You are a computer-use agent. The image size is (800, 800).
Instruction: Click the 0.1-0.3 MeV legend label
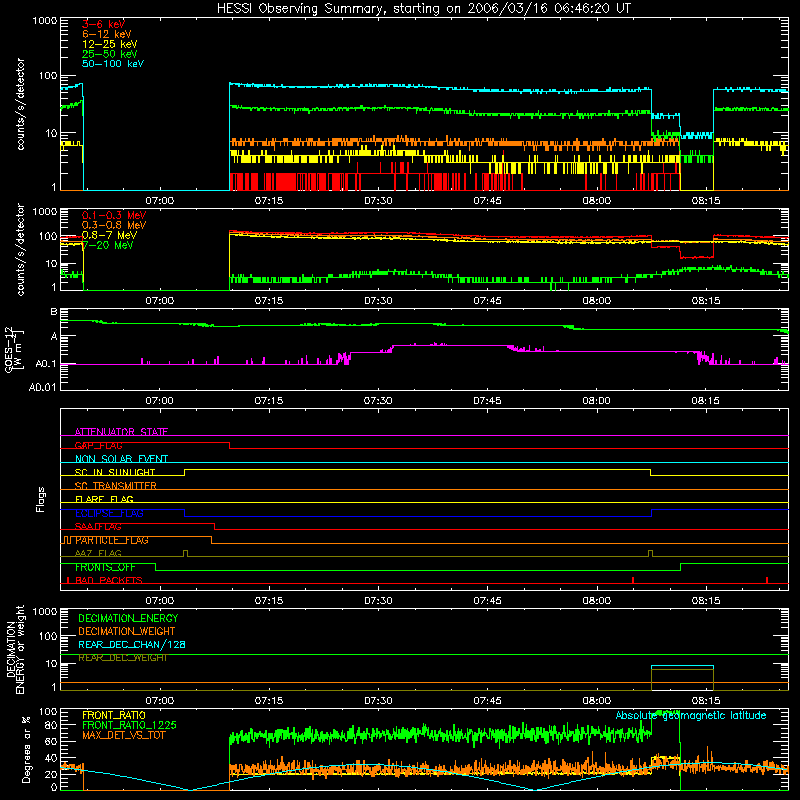pyautogui.click(x=114, y=215)
